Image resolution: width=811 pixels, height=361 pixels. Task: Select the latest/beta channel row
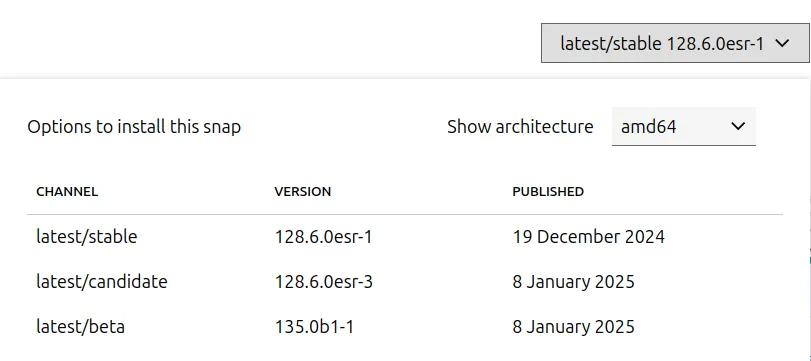coord(405,327)
